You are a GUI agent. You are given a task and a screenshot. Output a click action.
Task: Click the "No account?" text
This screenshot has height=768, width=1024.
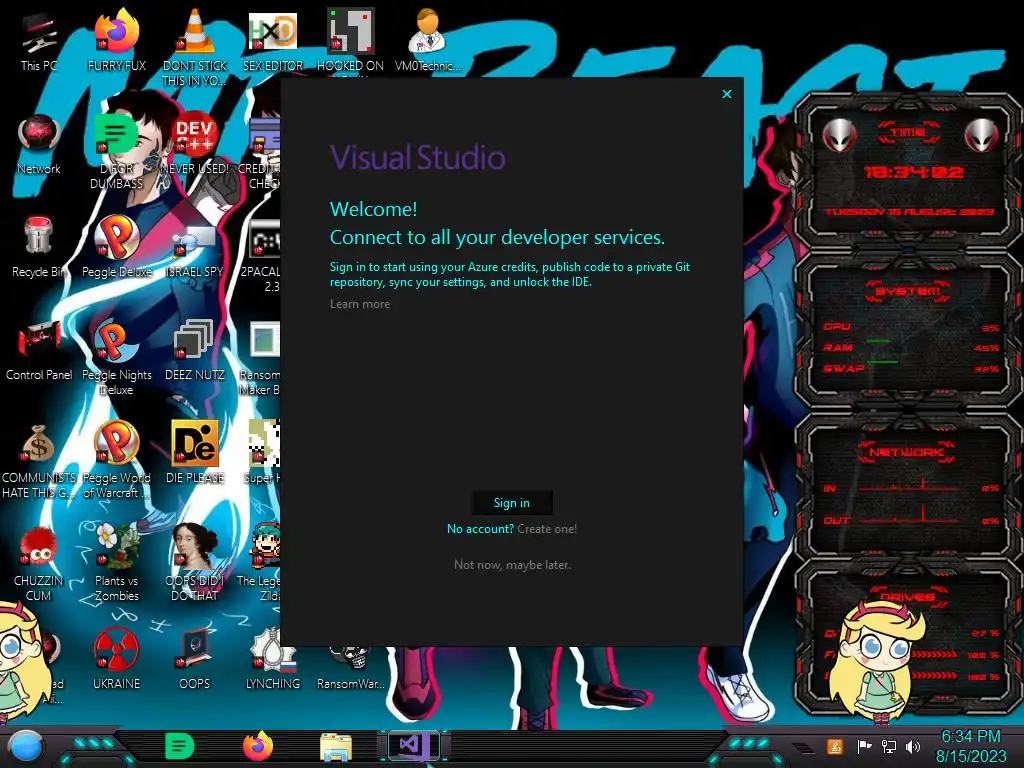tap(481, 529)
